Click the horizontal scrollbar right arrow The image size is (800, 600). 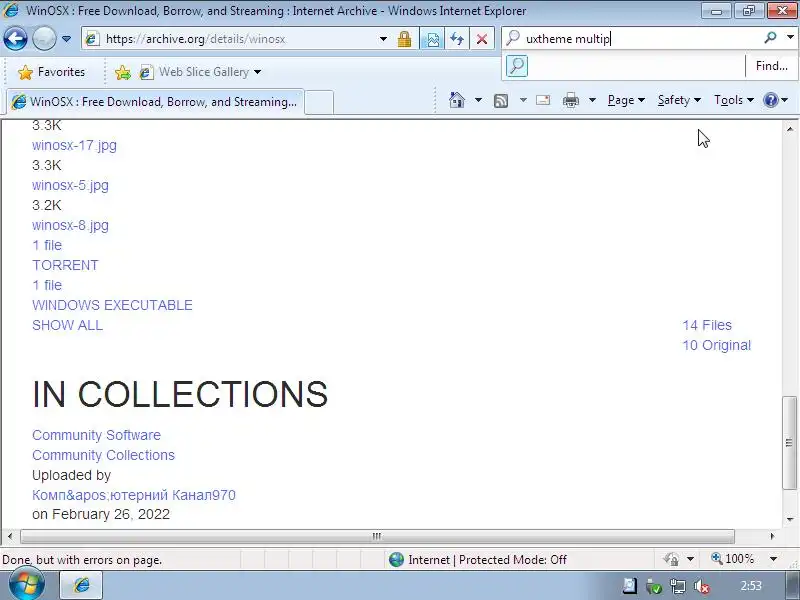click(772, 536)
